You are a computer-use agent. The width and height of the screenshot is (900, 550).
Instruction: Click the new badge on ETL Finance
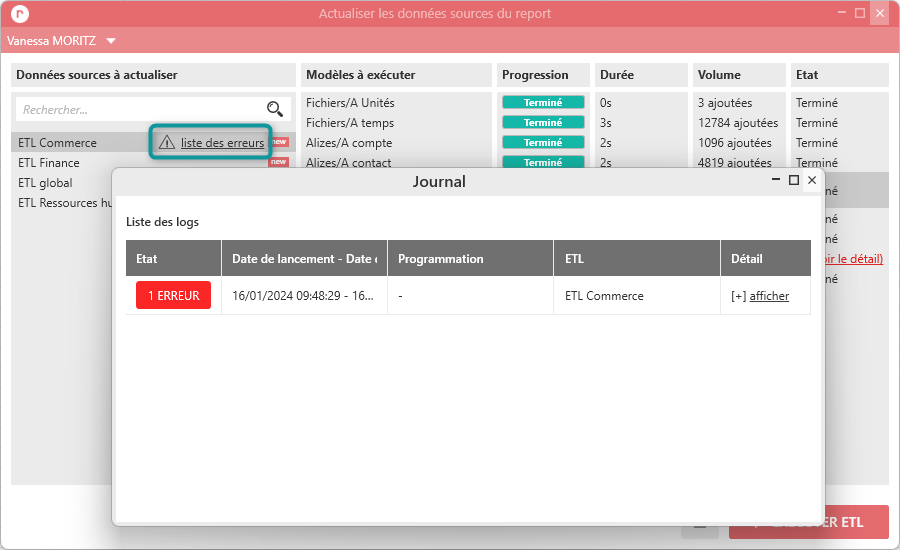click(278, 162)
